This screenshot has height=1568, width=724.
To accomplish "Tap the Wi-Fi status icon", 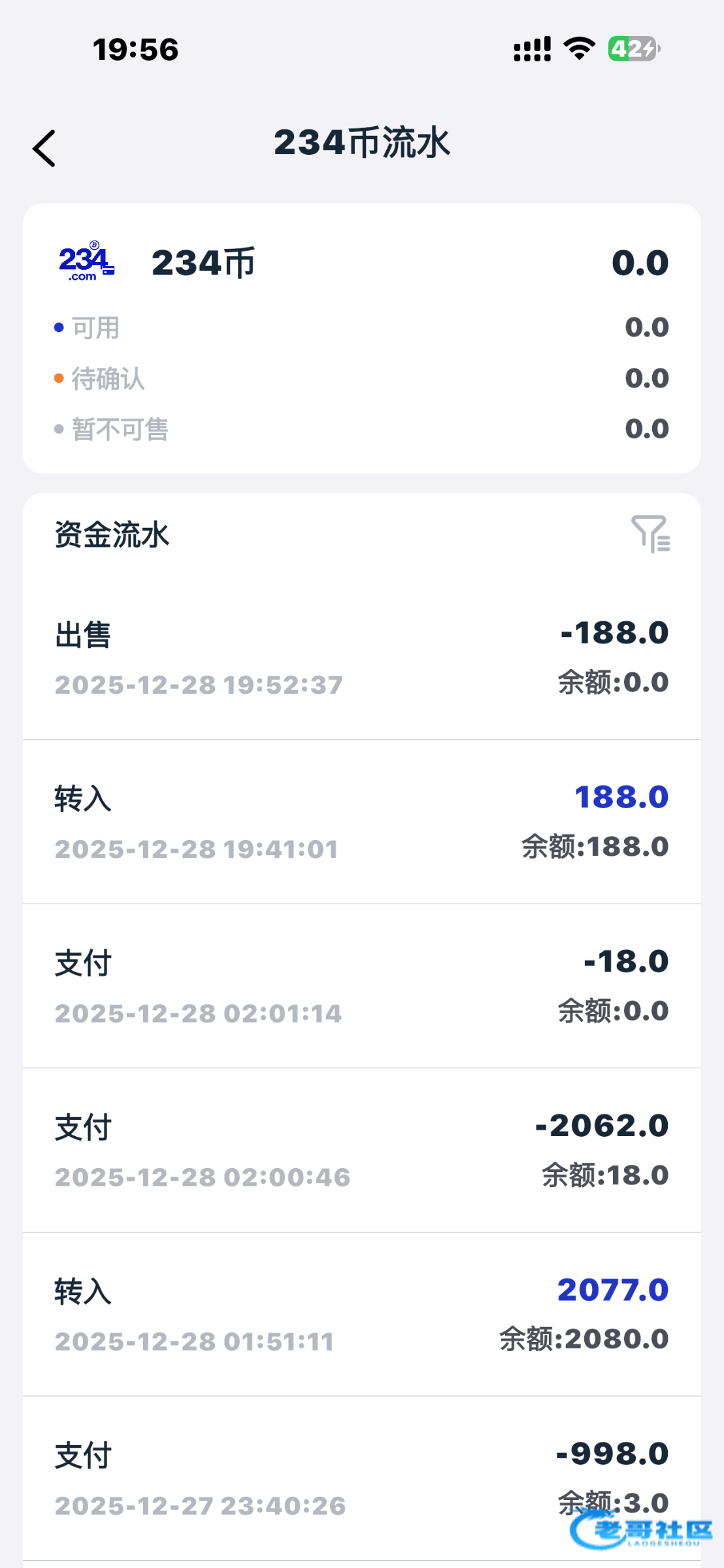I will click(x=579, y=49).
